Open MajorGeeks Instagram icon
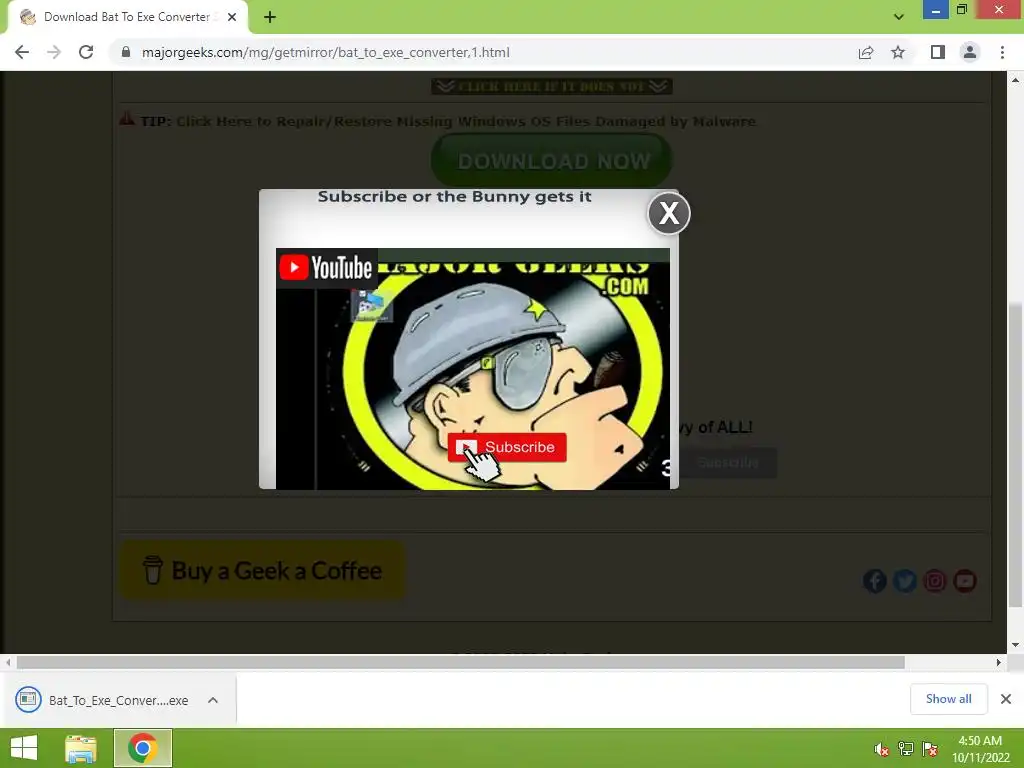The height and width of the screenshot is (768, 1024). (x=935, y=581)
